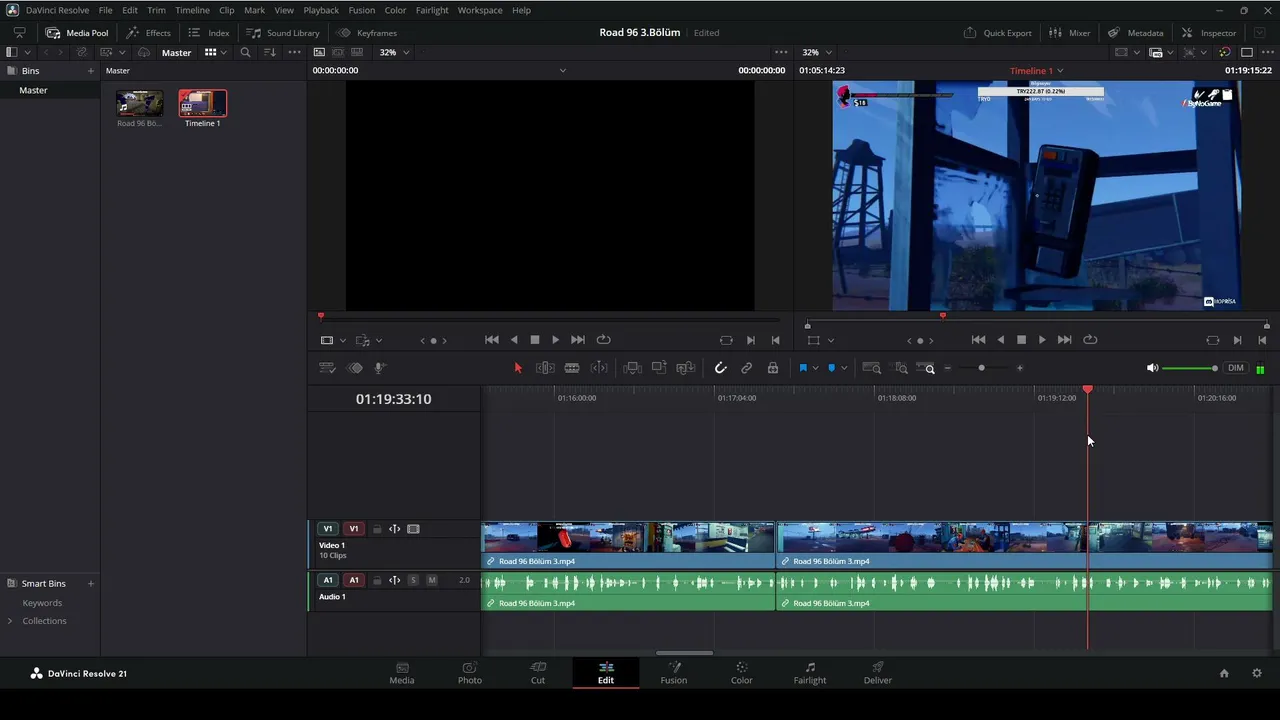Viewport: 1280px width, 720px height.
Task: Click the Replace Clip toolbar icon
Action: 685,368
